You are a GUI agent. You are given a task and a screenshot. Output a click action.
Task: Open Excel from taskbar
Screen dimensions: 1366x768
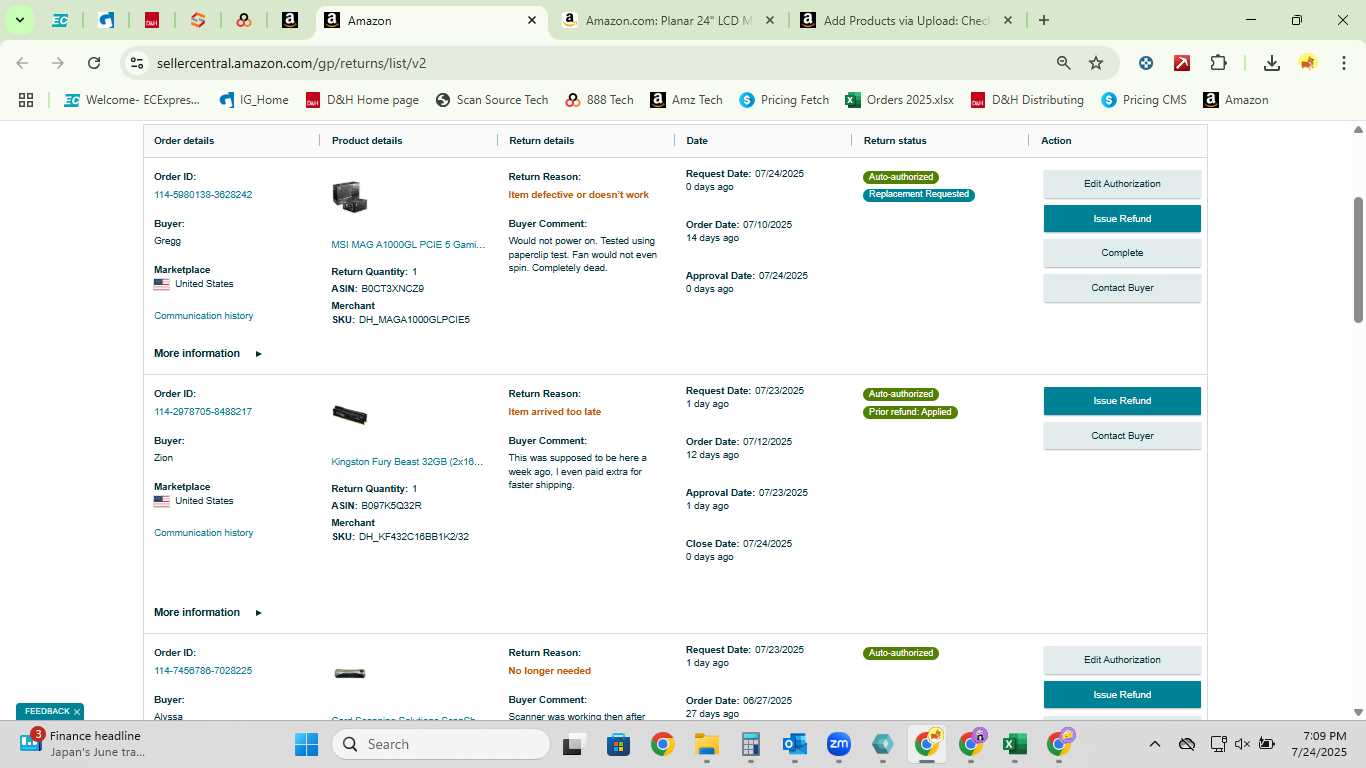1014,744
